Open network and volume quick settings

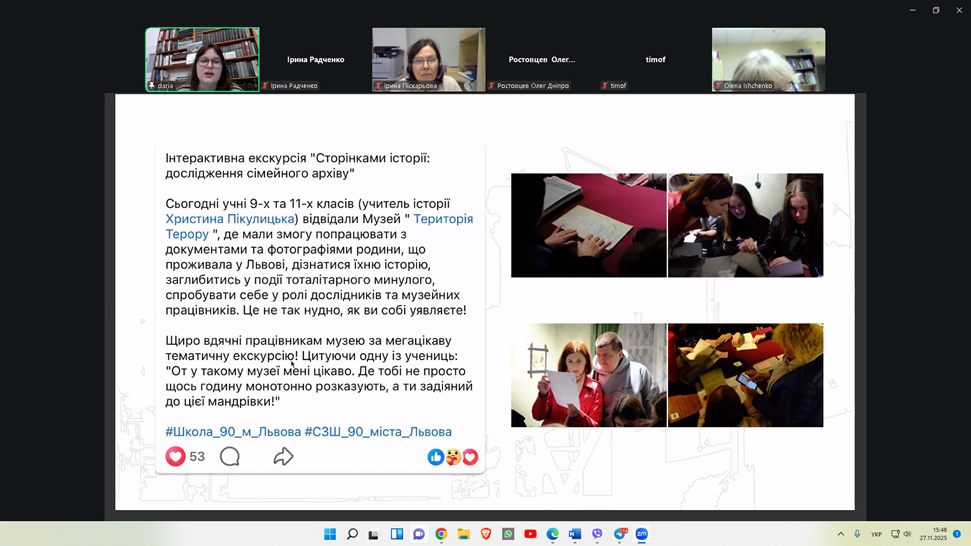point(901,534)
